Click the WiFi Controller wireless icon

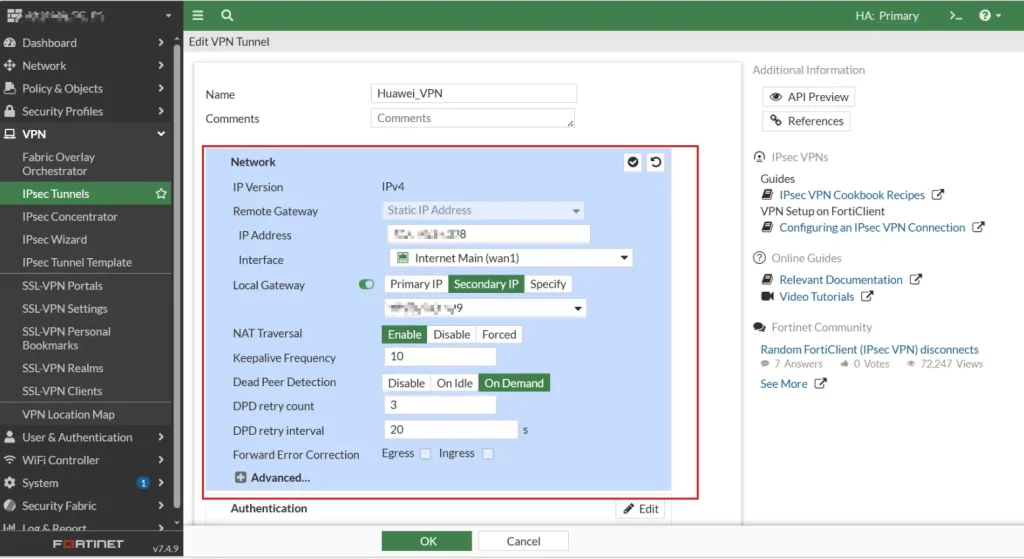10,460
